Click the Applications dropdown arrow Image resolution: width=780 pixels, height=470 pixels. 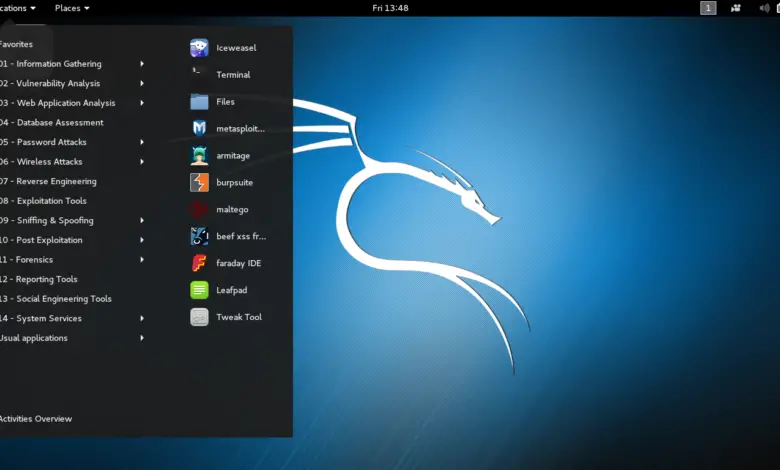(x=33, y=8)
